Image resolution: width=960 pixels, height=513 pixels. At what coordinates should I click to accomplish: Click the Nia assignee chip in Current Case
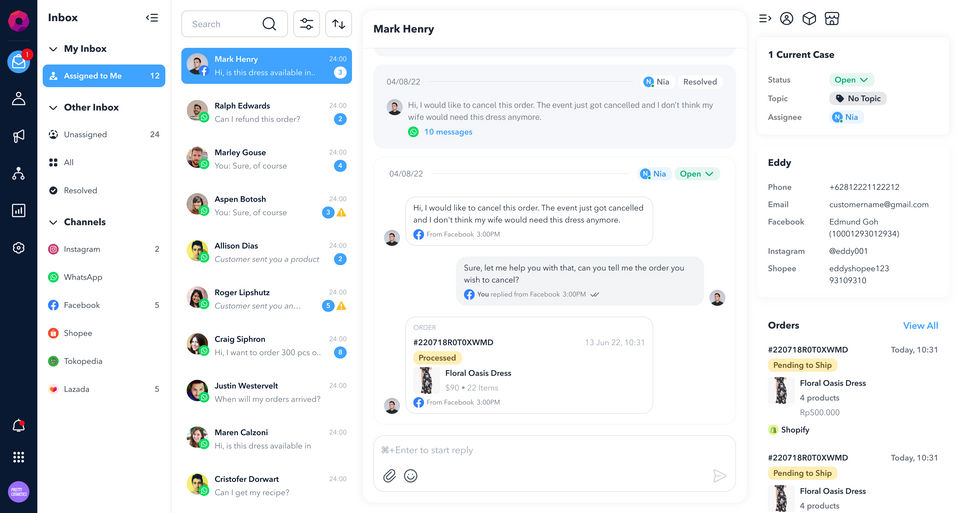coord(846,117)
